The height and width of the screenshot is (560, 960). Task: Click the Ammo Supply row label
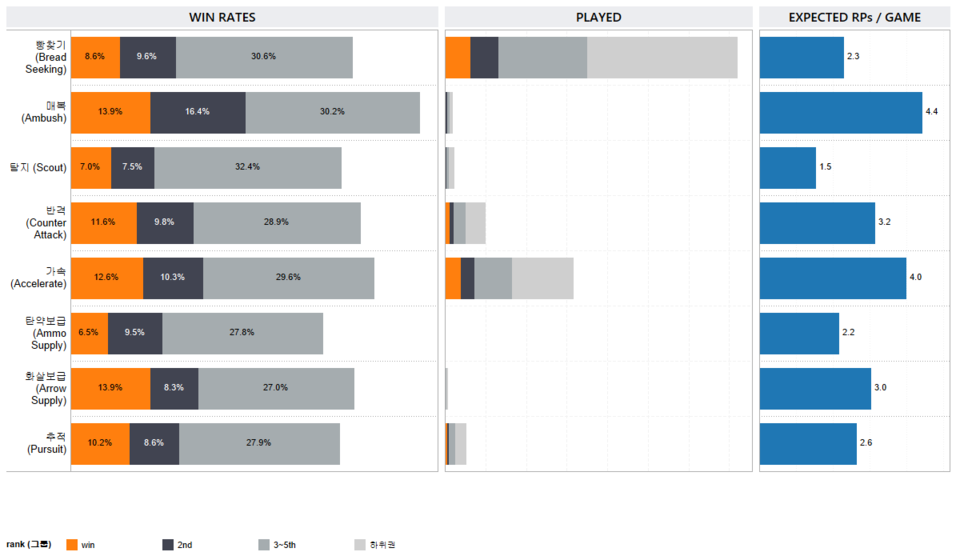point(44,332)
